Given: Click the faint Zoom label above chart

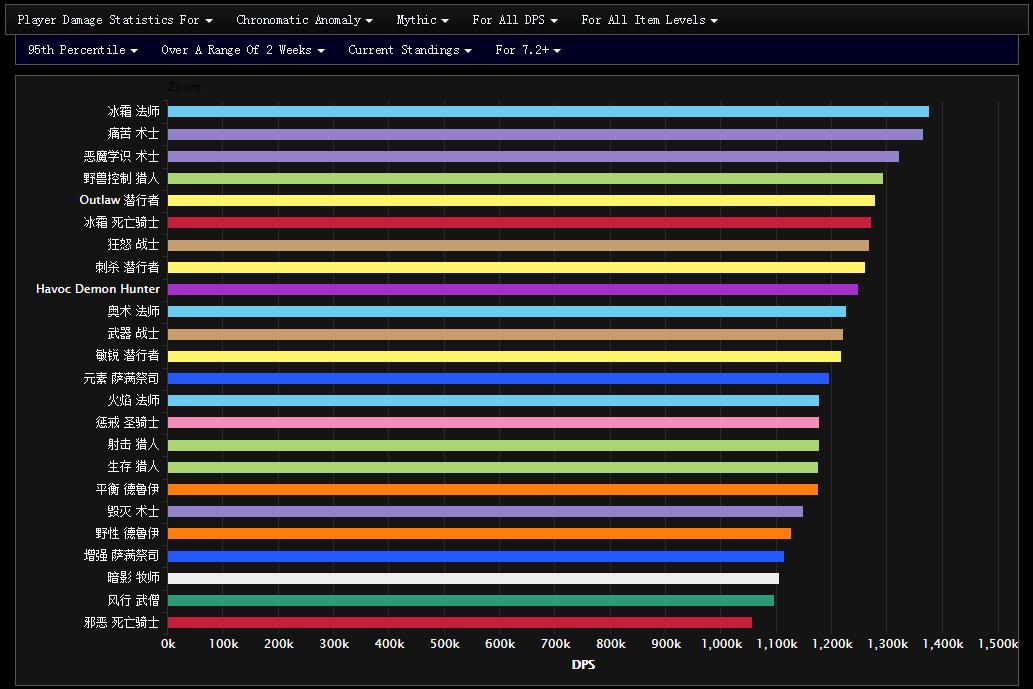Looking at the screenshot, I should tap(184, 87).
